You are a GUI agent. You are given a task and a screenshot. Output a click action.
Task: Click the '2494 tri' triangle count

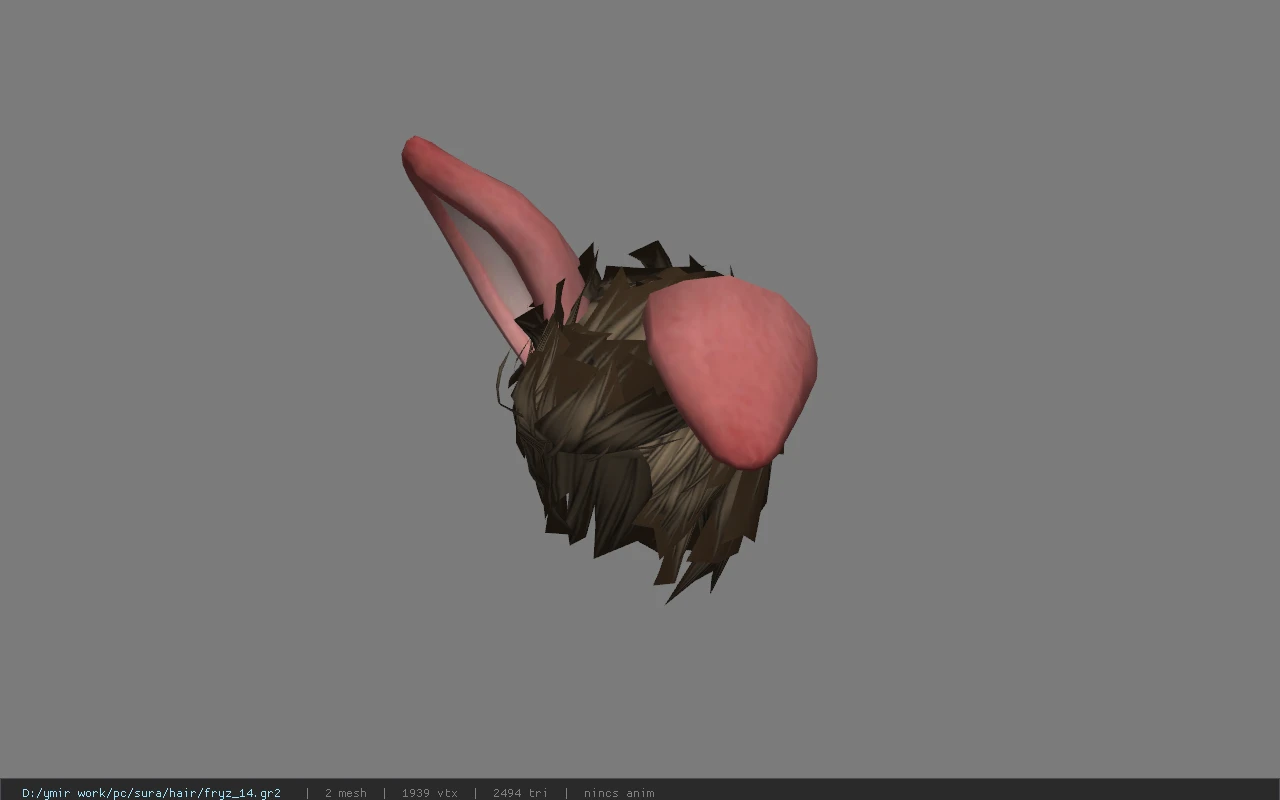click(520, 793)
